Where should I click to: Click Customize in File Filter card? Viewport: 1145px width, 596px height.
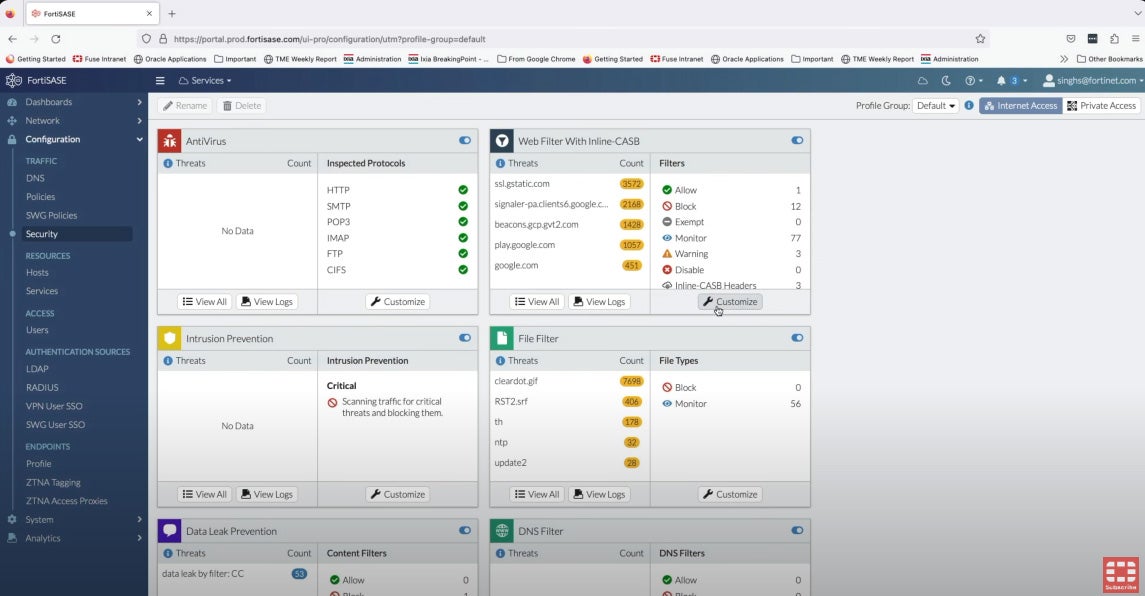[x=730, y=494]
